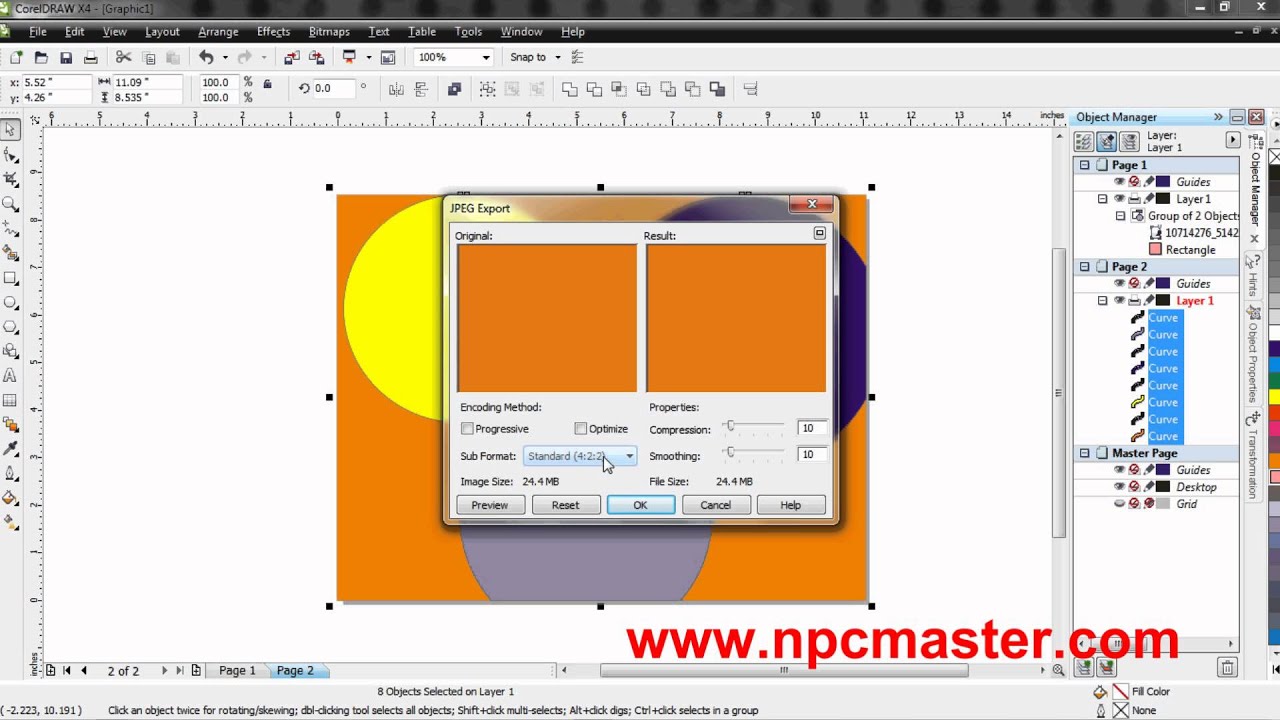Confirm export with OK button

640,505
